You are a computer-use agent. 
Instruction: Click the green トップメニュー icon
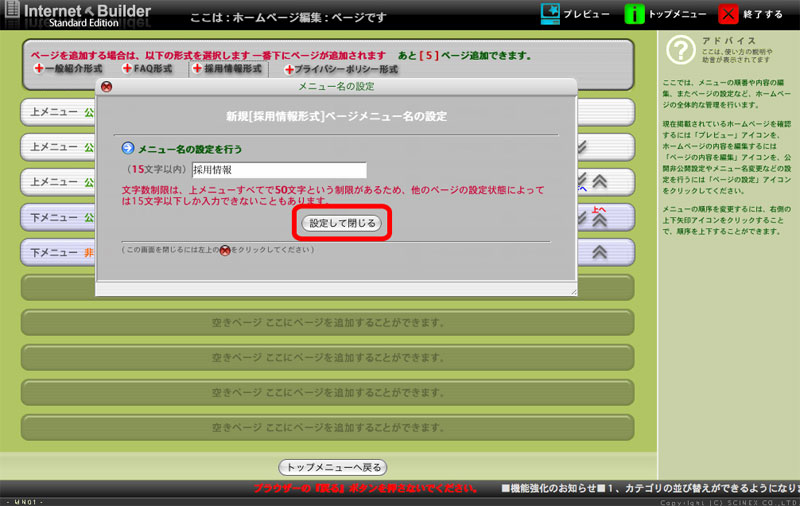(634, 14)
